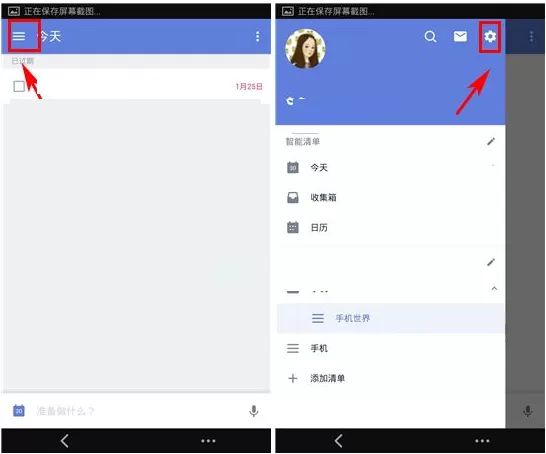
Task: Tap three-dot button in right navigation bar
Action: [x=482, y=441]
